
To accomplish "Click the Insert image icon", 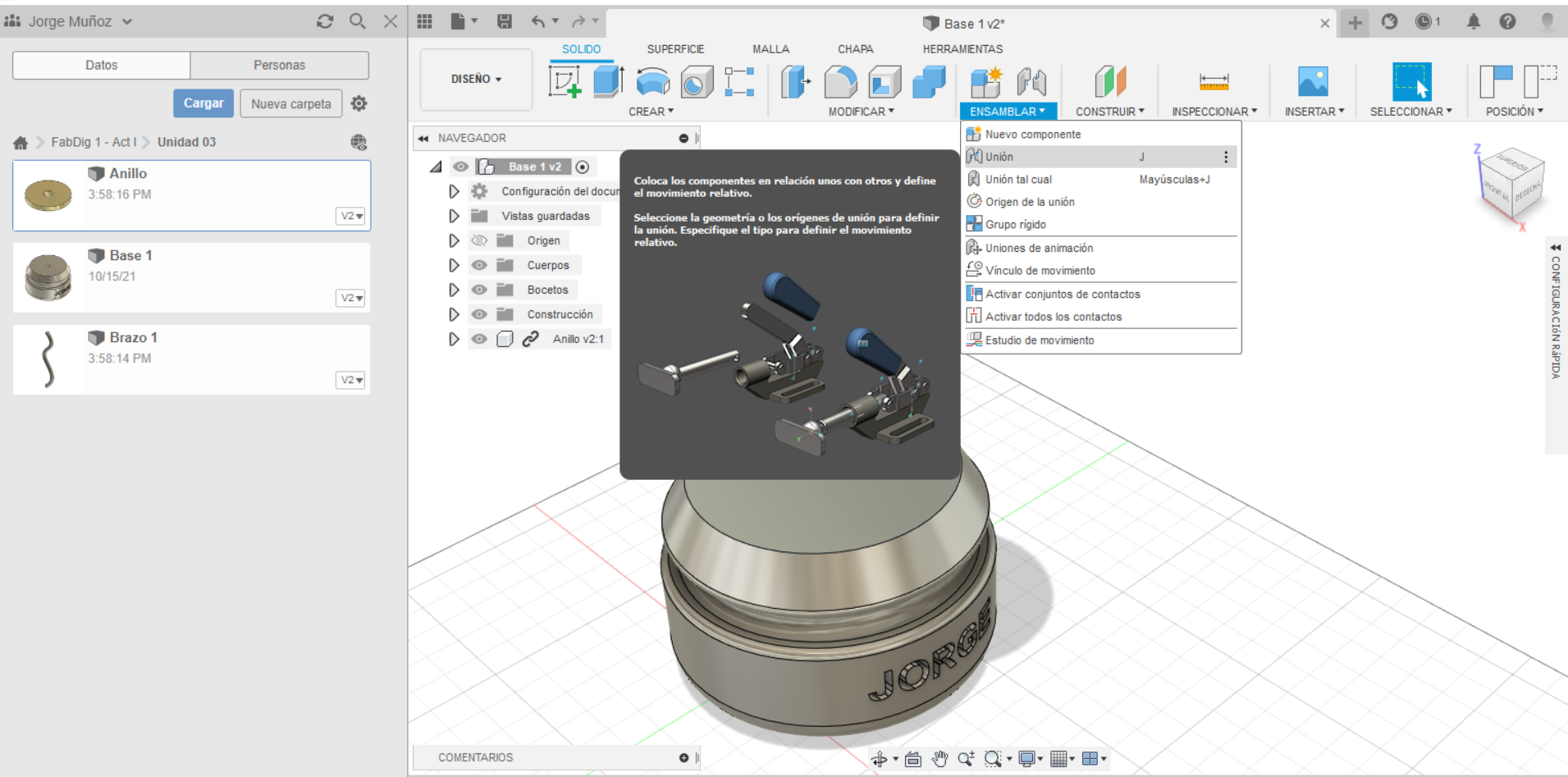I will click(x=1313, y=82).
